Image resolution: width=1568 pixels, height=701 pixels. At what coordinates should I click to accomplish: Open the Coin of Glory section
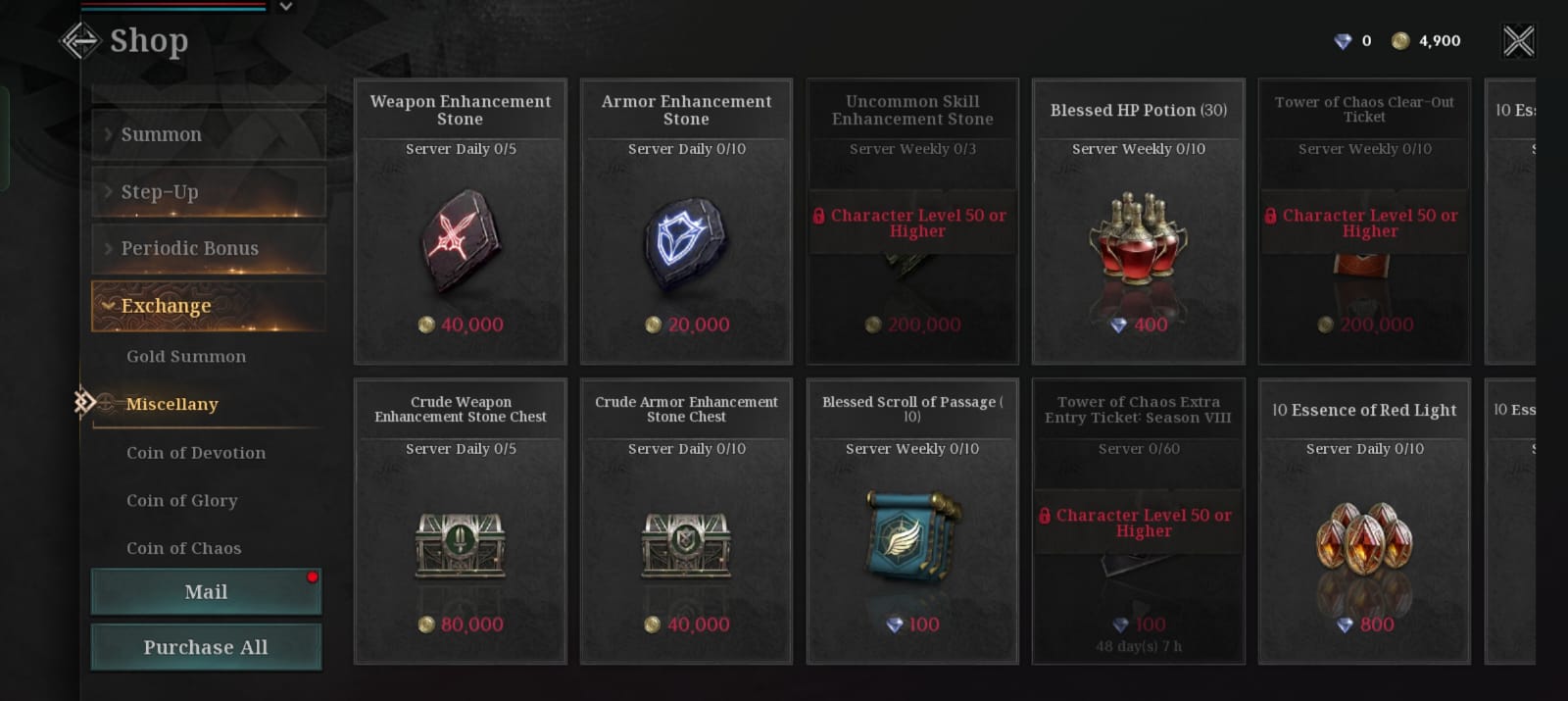pyautogui.click(x=182, y=501)
